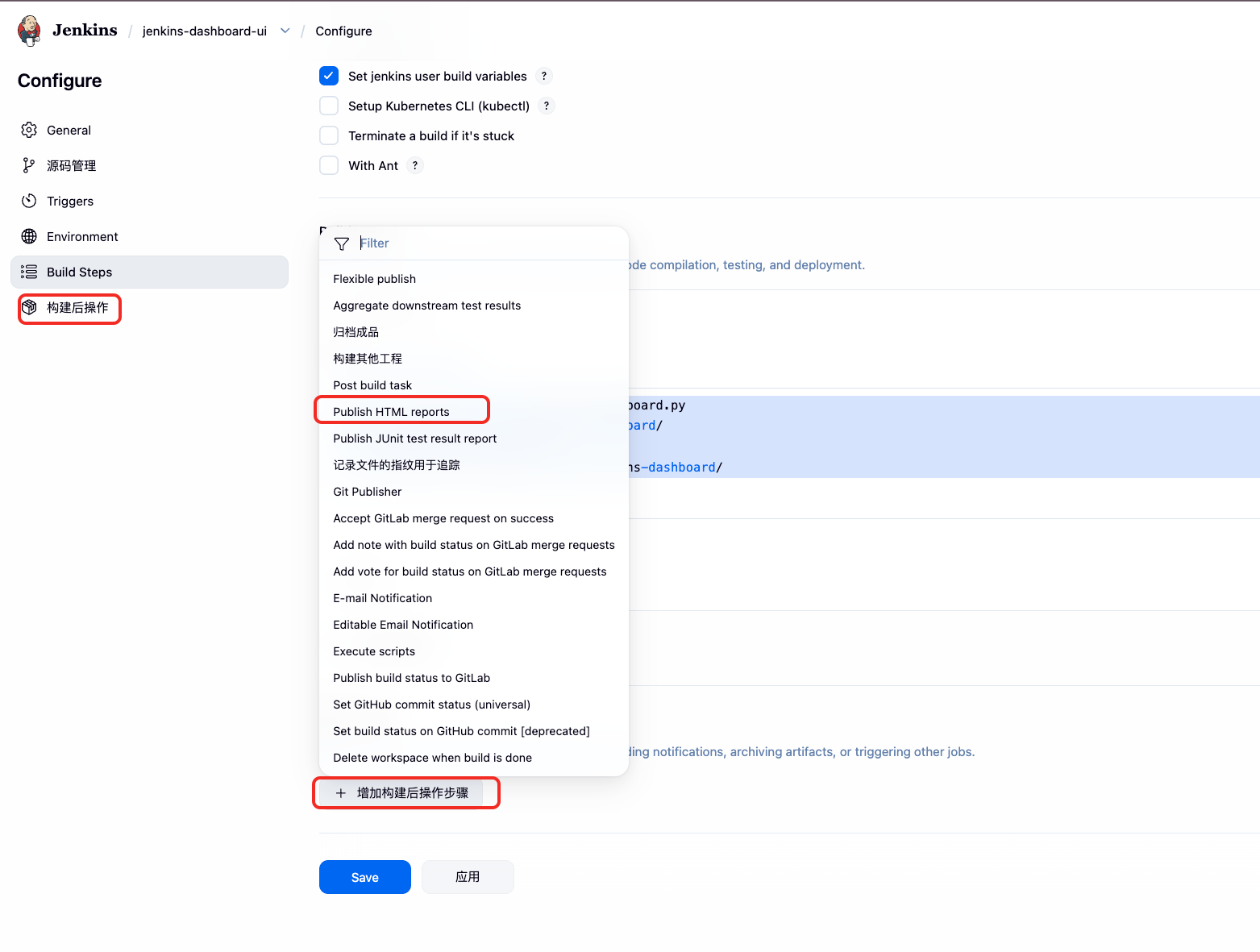Screen dimensions: 1260x952
Task: Click the 增加构建后操作步骤 dropdown button
Action: pyautogui.click(x=401, y=793)
